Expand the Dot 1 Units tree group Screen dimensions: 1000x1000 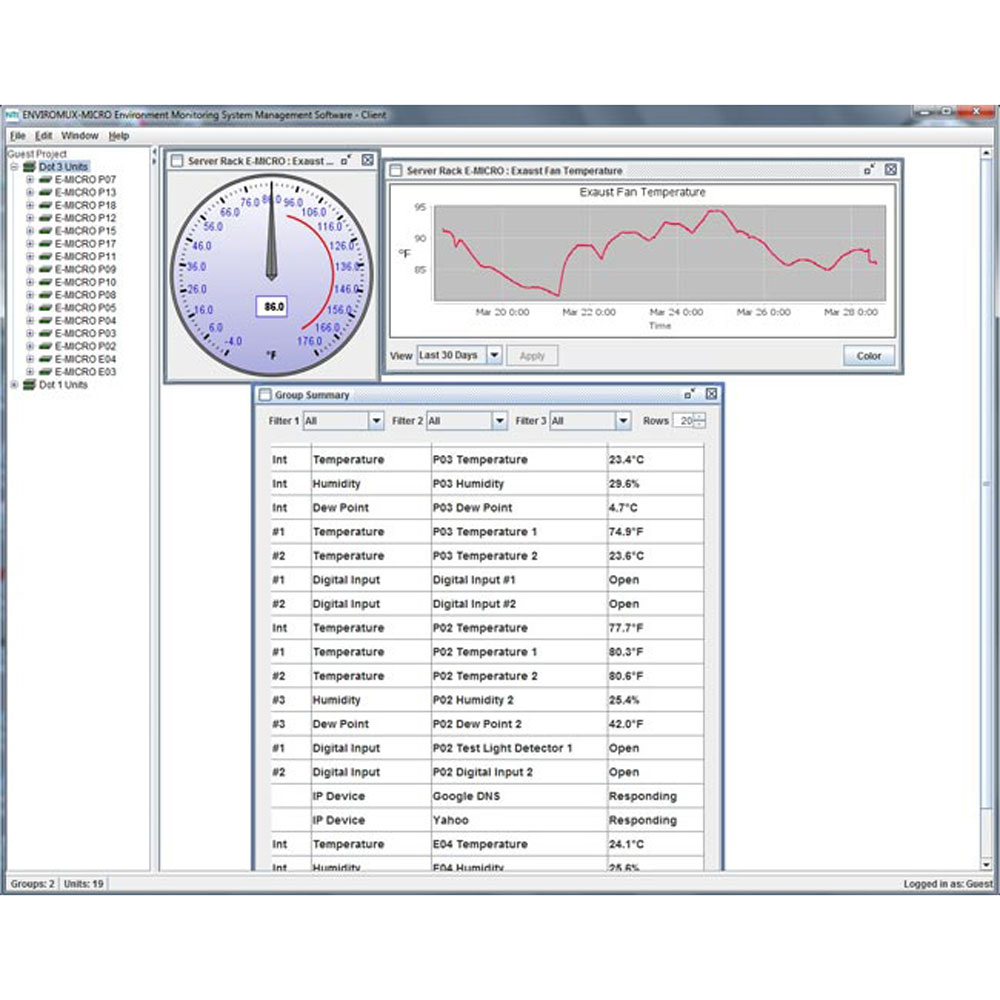14,385
